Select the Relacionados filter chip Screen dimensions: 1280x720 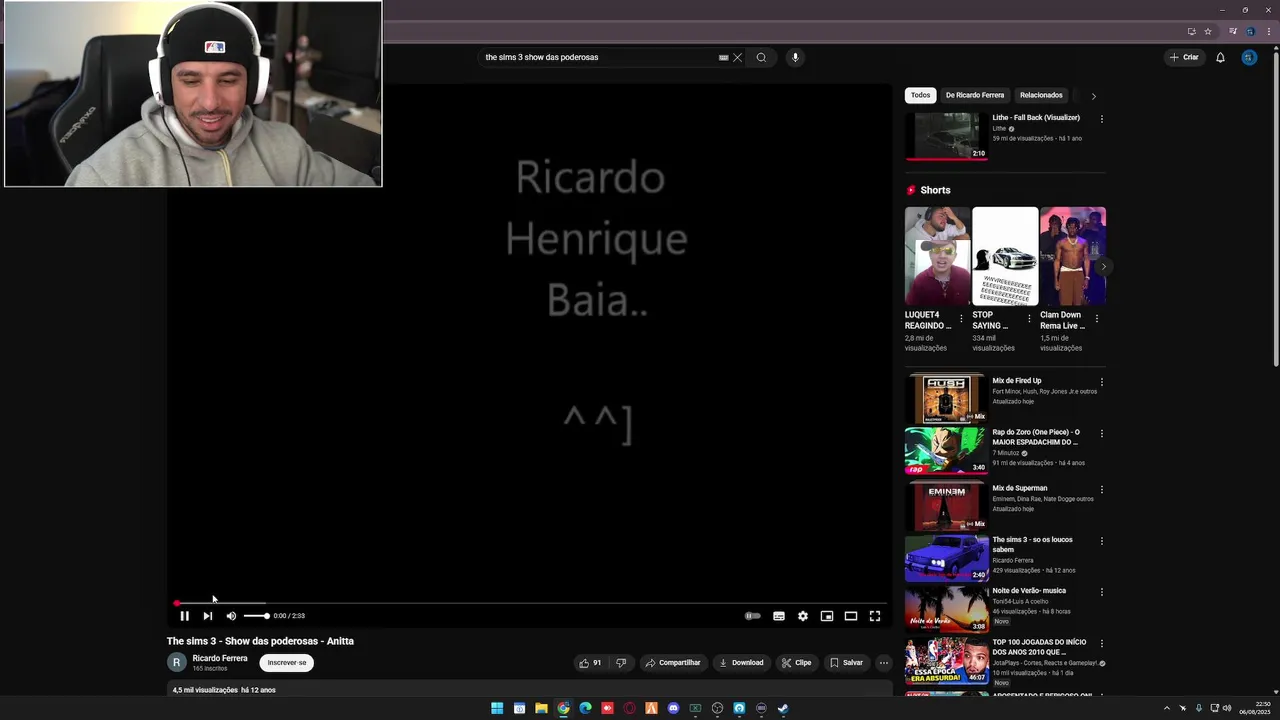[x=1041, y=95]
